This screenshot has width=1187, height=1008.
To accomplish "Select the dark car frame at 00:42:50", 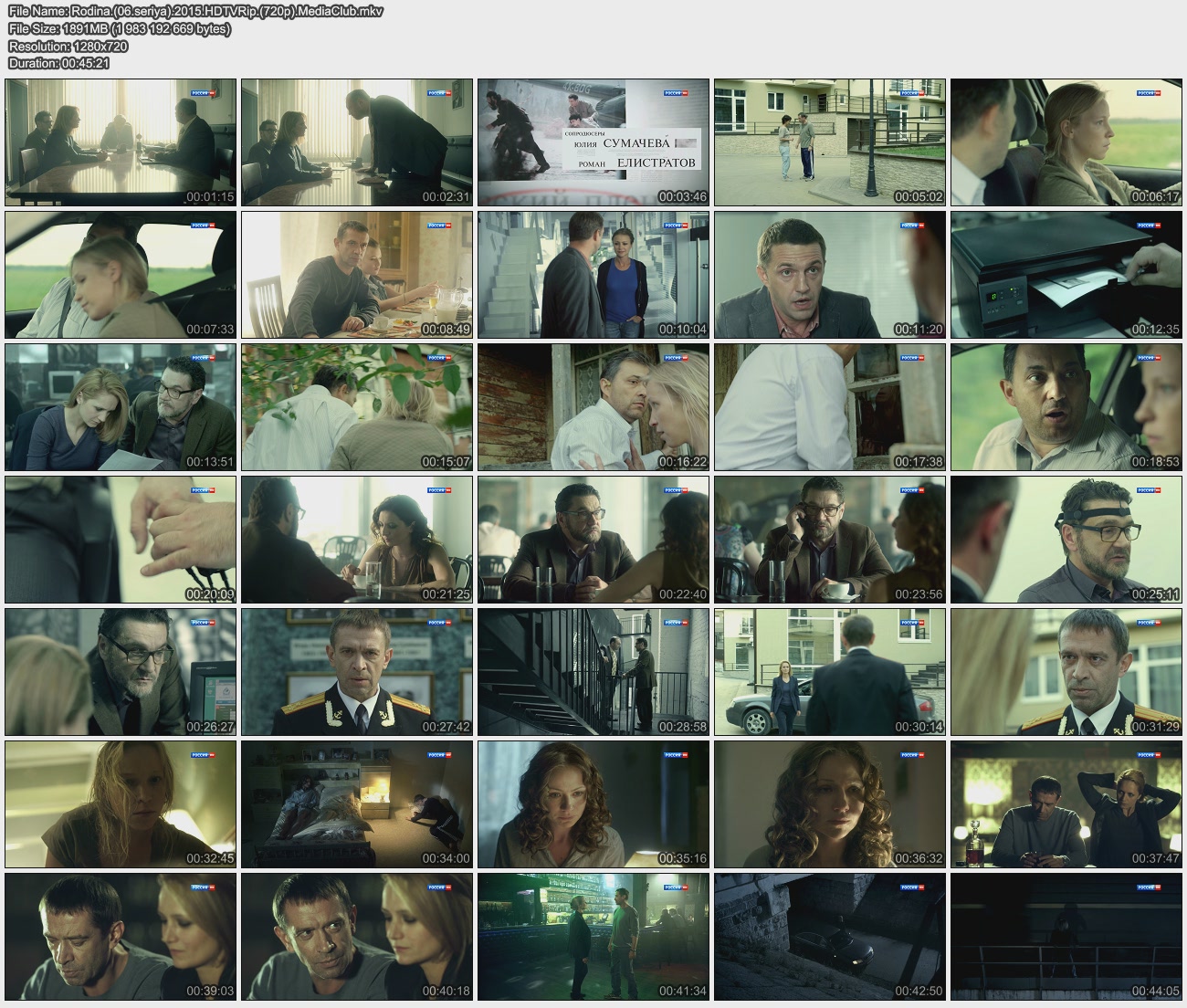I will (x=829, y=937).
